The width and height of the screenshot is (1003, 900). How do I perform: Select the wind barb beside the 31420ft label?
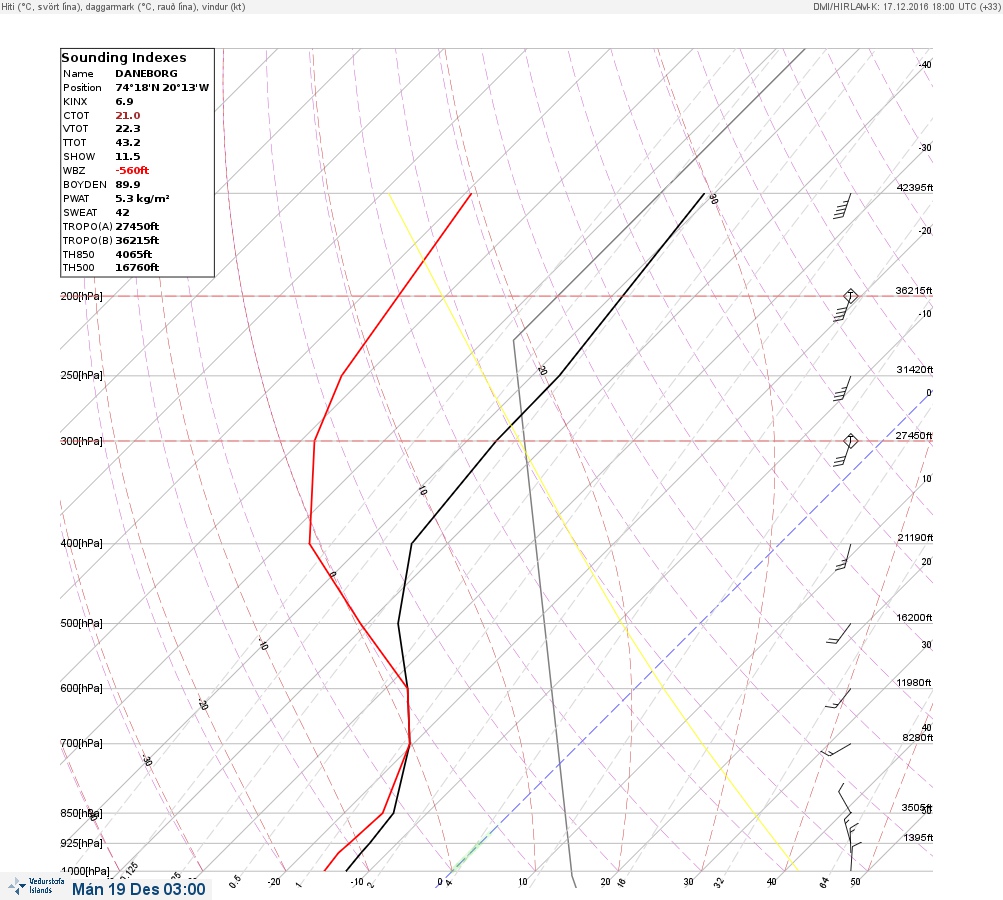tap(842, 389)
